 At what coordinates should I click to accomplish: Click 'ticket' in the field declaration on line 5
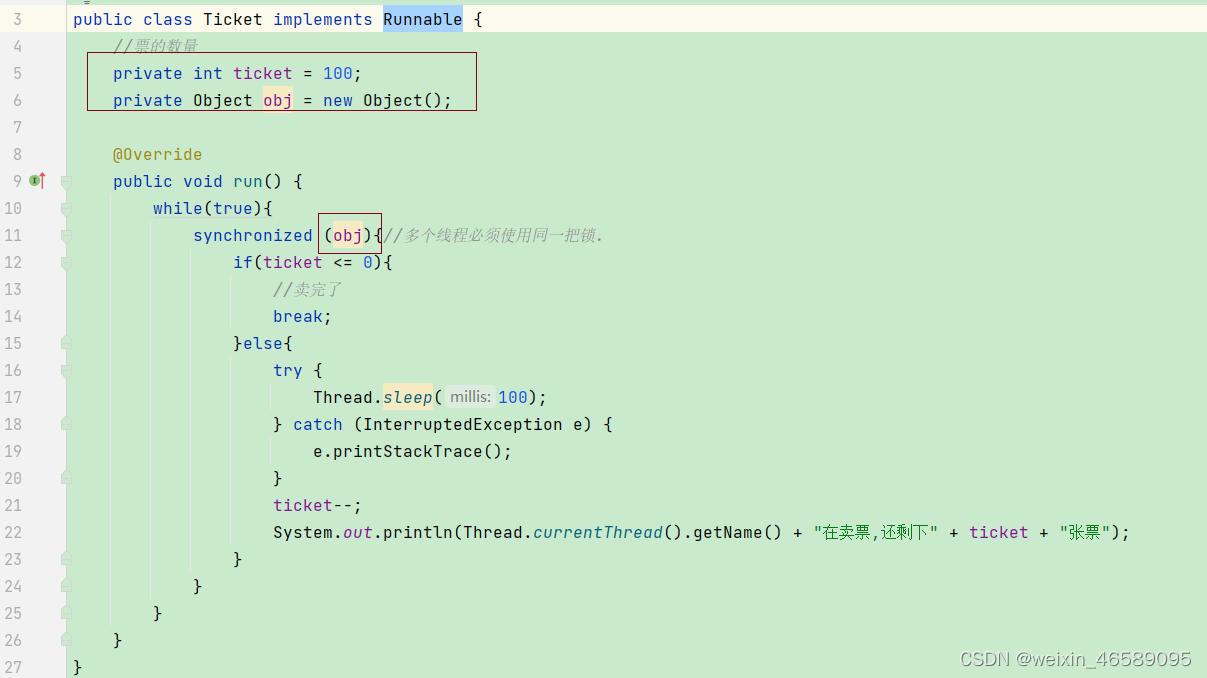point(263,73)
